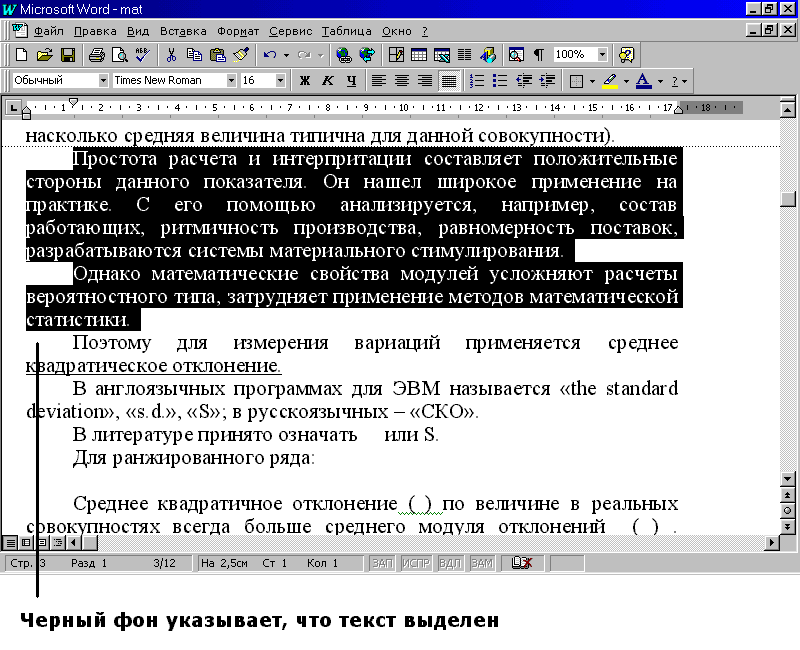Print the document with the printer icon
The image size is (800, 650).
pos(96,55)
